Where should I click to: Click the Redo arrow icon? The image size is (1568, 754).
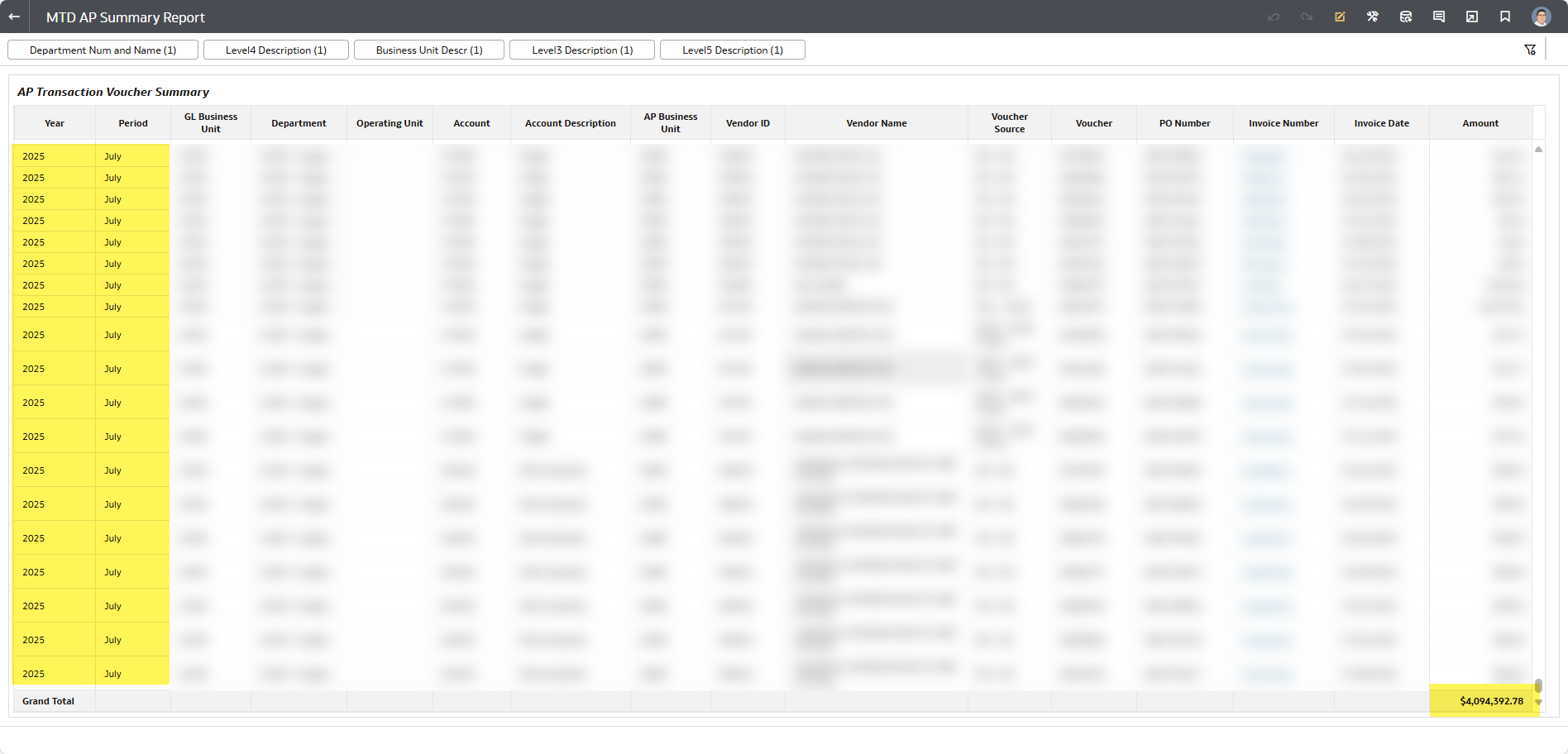1307,17
